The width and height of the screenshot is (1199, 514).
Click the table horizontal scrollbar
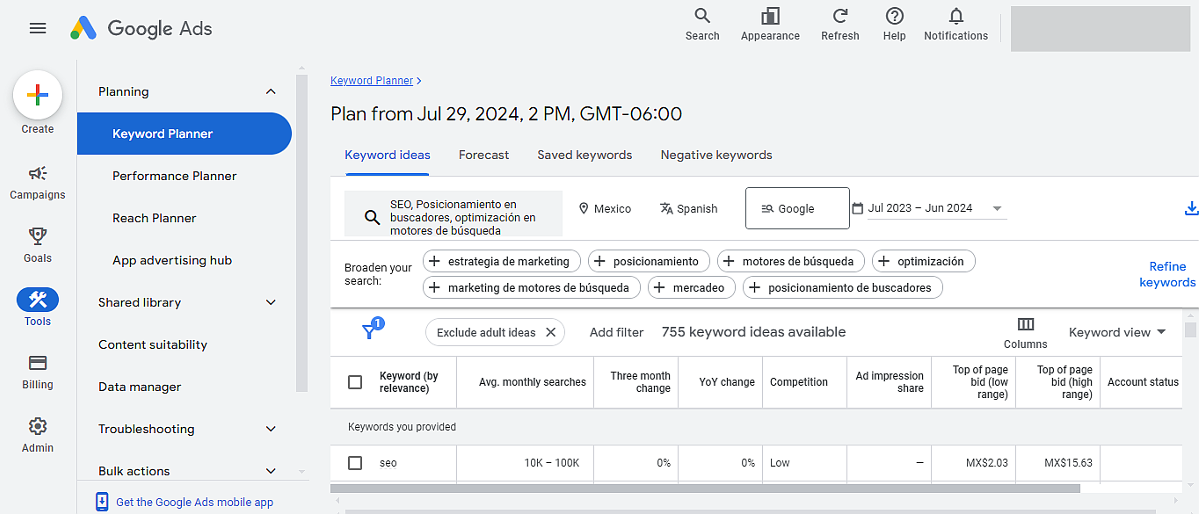point(705,488)
